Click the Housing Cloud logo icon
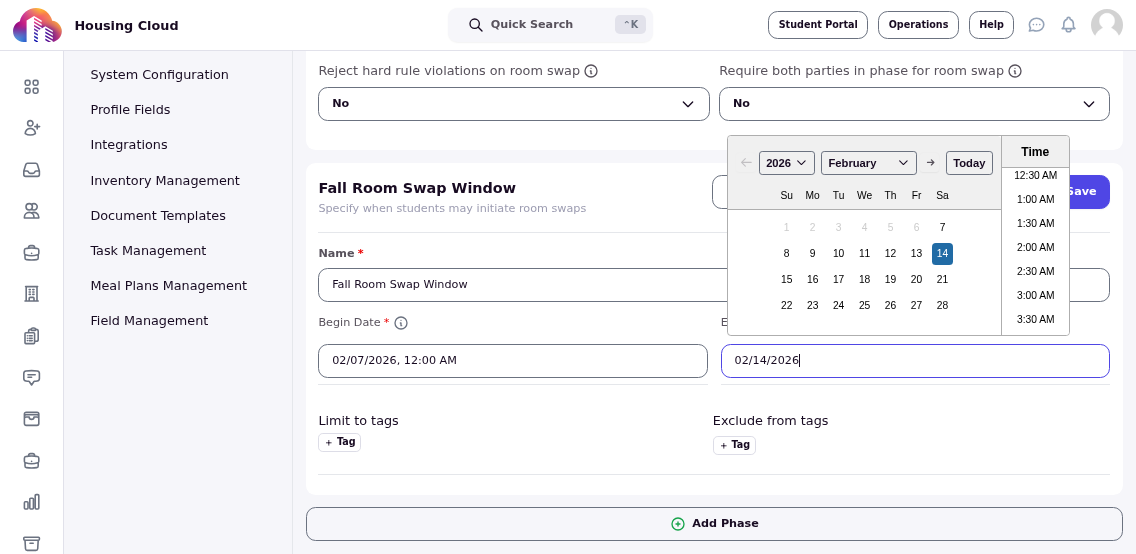 (x=37, y=25)
